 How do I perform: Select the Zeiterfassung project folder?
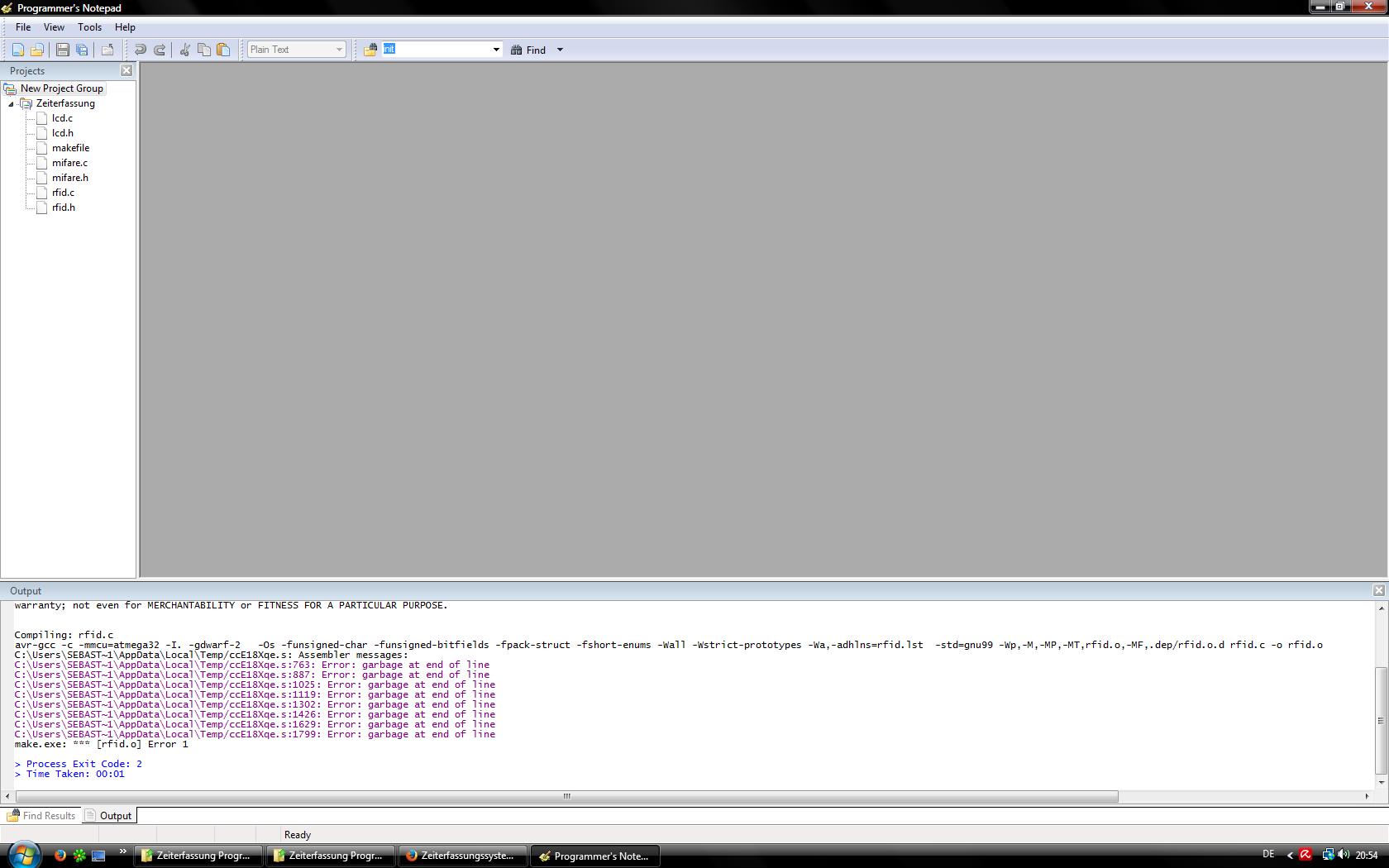[65, 103]
